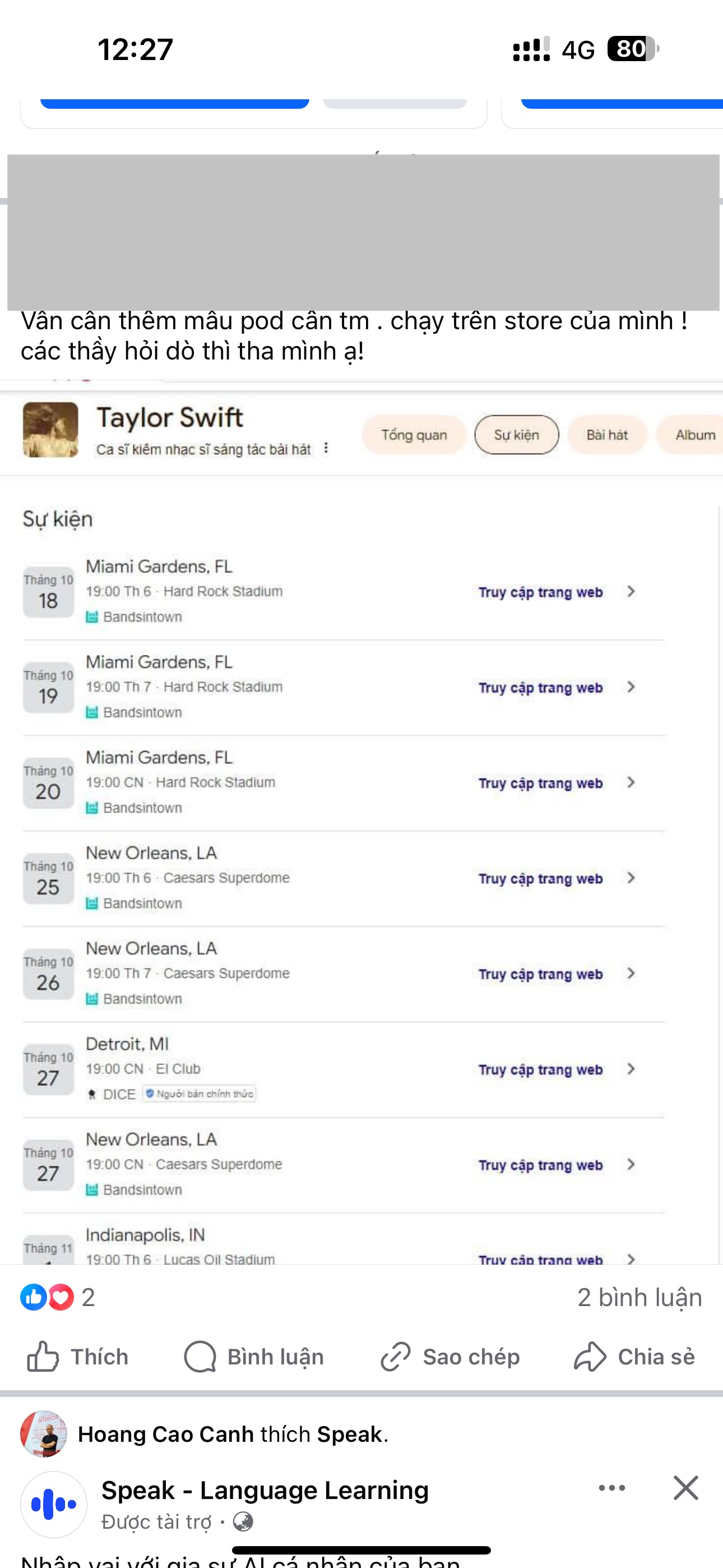Open the Taylor Swift three-dot options
The width and height of the screenshot is (723, 1568).
[326, 448]
